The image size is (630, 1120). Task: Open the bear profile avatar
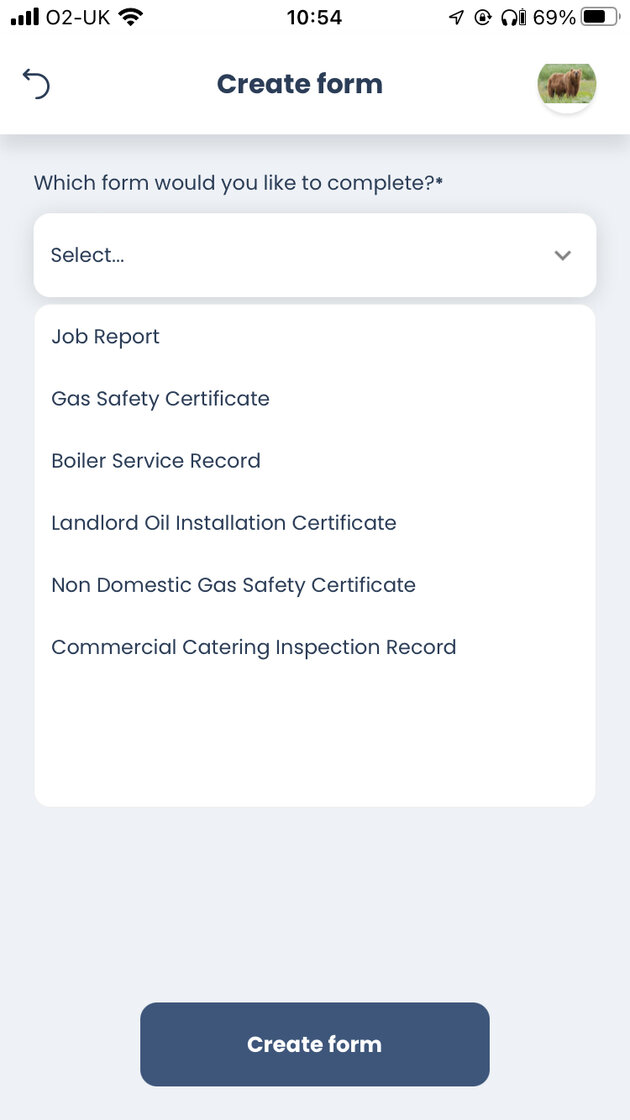567,85
